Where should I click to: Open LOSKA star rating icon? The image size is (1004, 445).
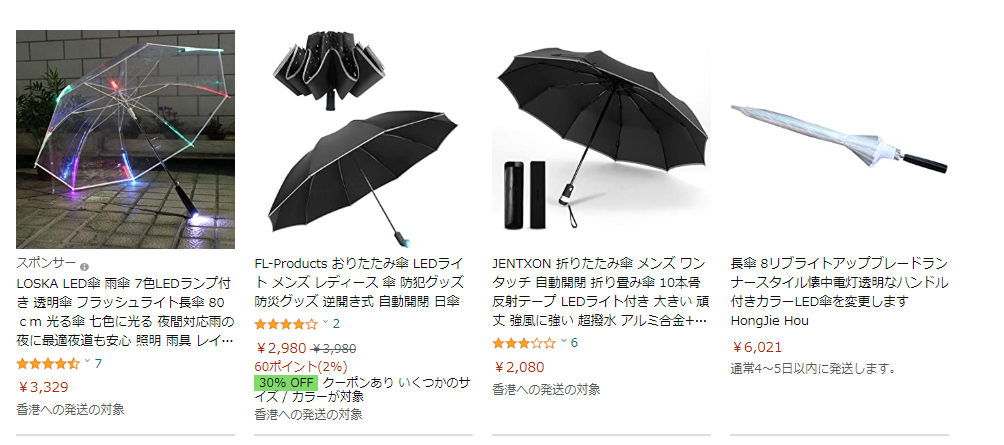coord(48,364)
